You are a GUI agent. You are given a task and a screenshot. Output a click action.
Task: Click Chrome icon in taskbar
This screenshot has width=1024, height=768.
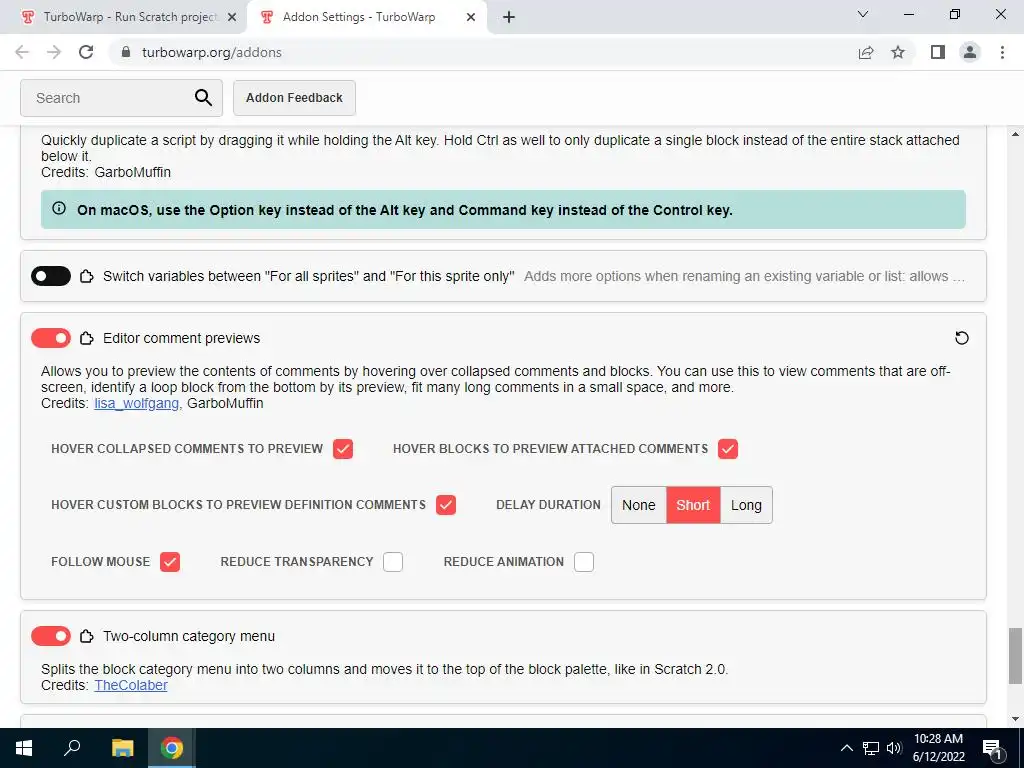click(x=172, y=748)
